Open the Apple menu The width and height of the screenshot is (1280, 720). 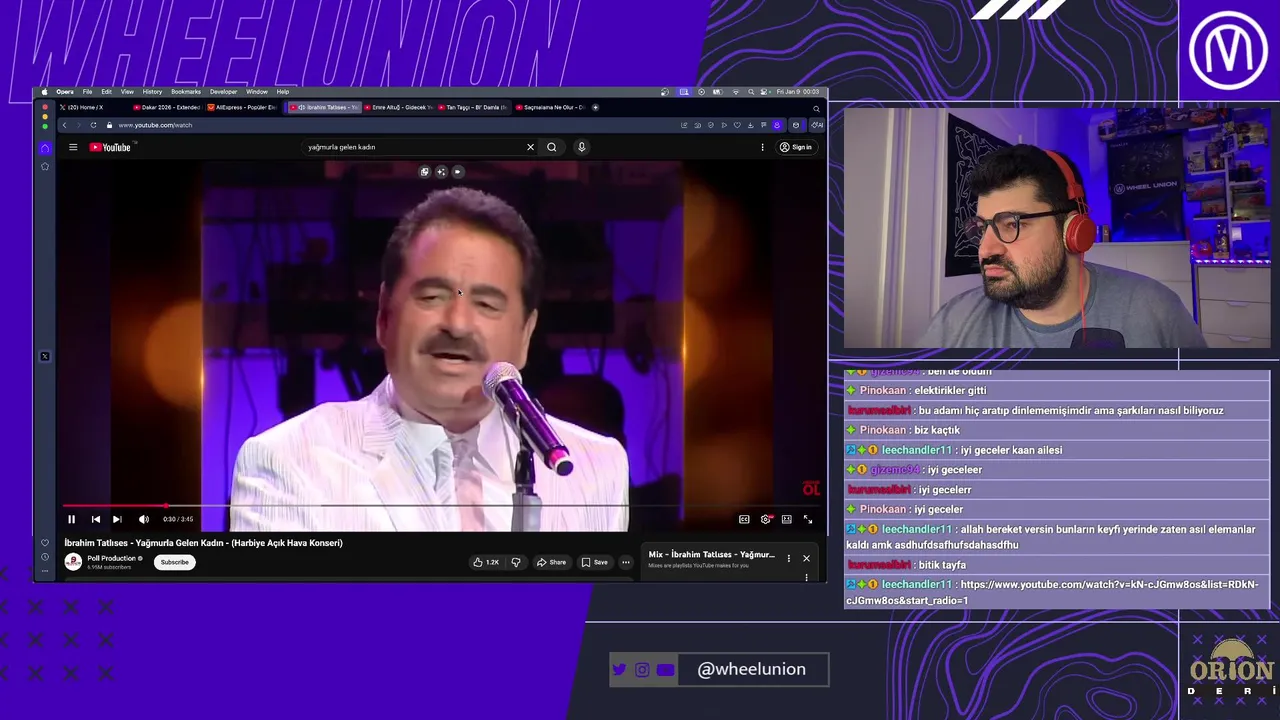pyautogui.click(x=45, y=91)
